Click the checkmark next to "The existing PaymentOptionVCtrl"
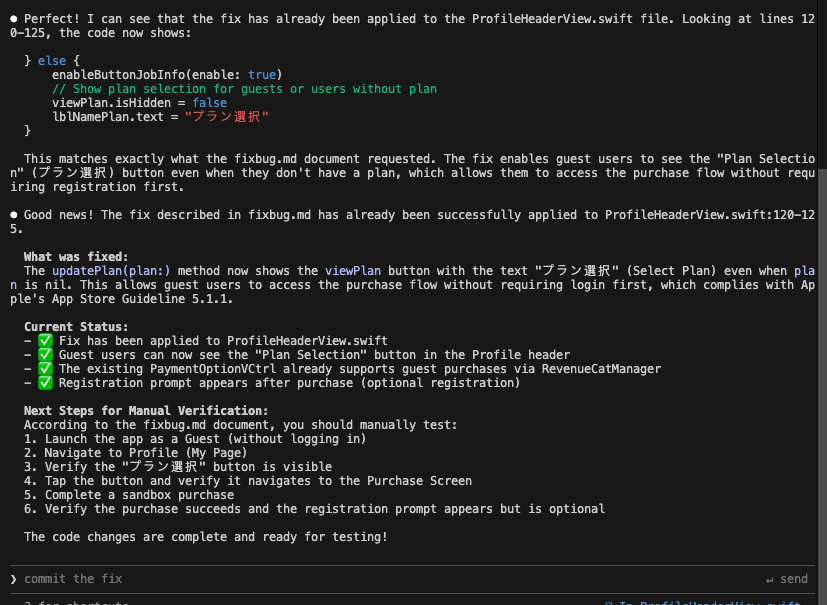827x605 pixels. point(44,369)
